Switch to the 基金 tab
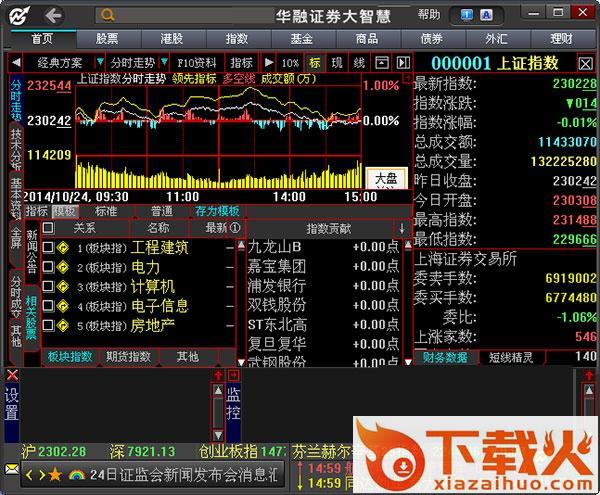Viewport: 600px width, 495px height. 302,39
